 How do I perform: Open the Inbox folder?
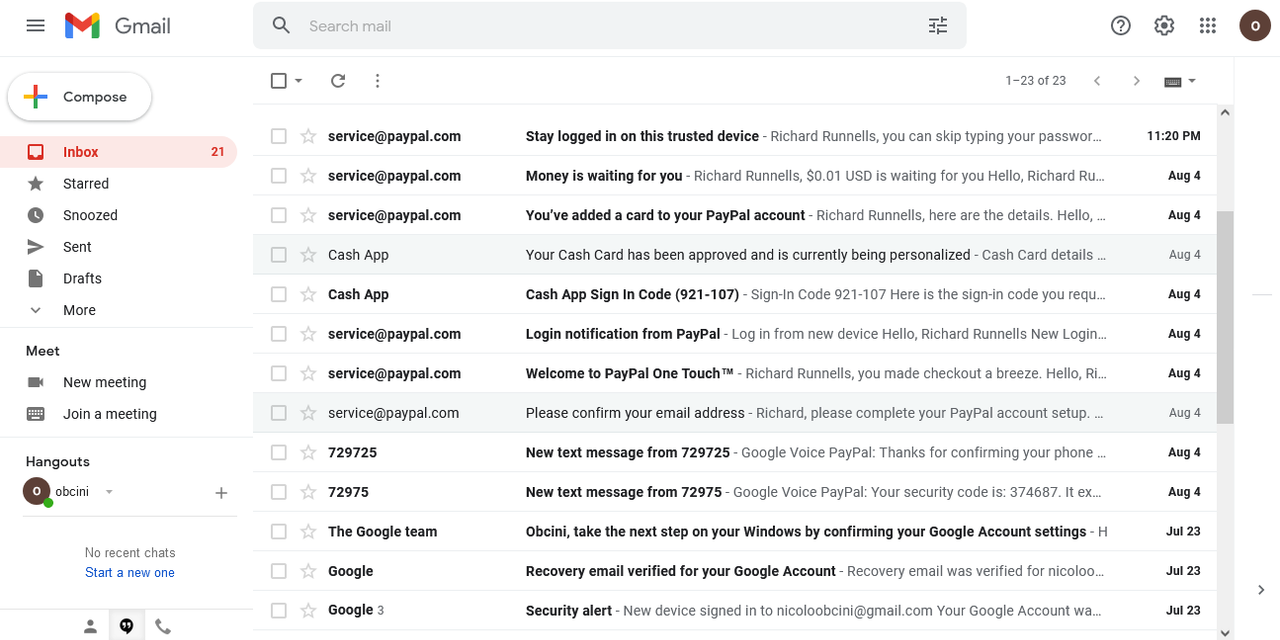118,152
